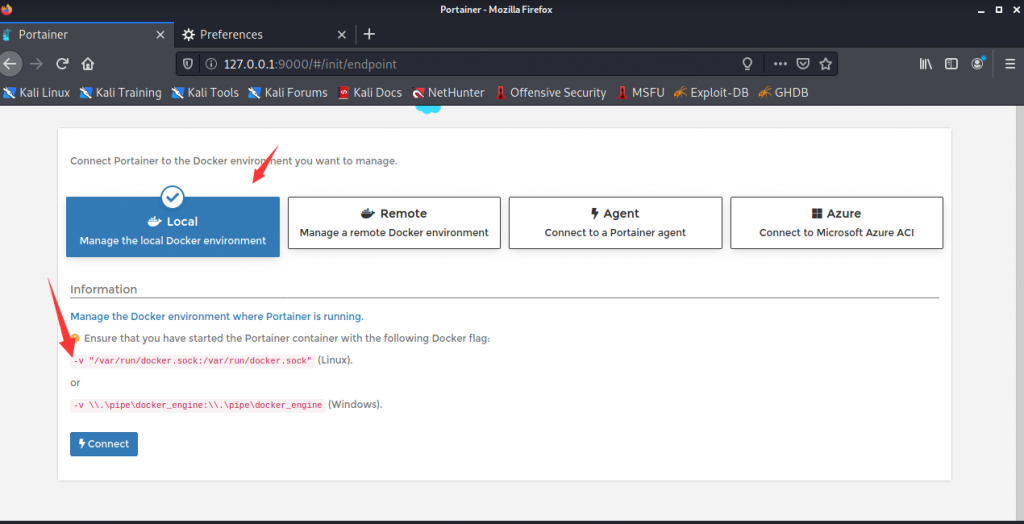Open the Library icon in toolbar

pyautogui.click(x=925, y=64)
